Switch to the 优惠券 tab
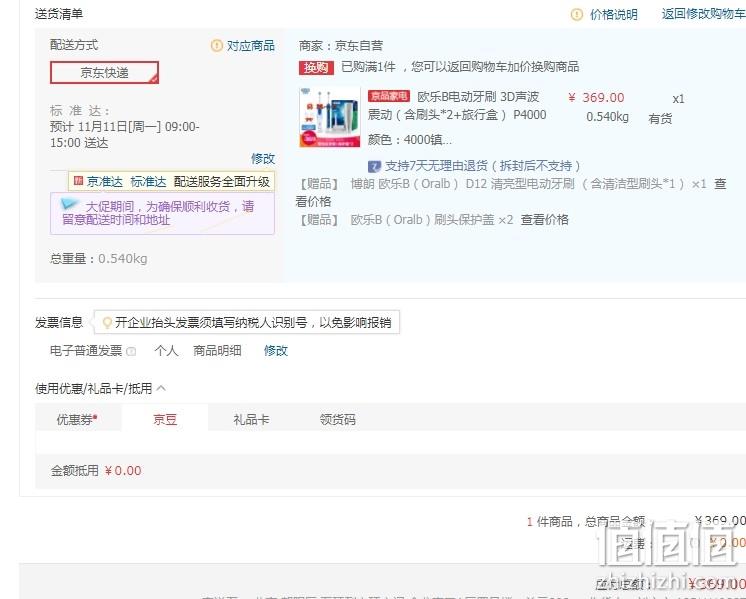Viewport: 746px width, 599px height. point(78,419)
